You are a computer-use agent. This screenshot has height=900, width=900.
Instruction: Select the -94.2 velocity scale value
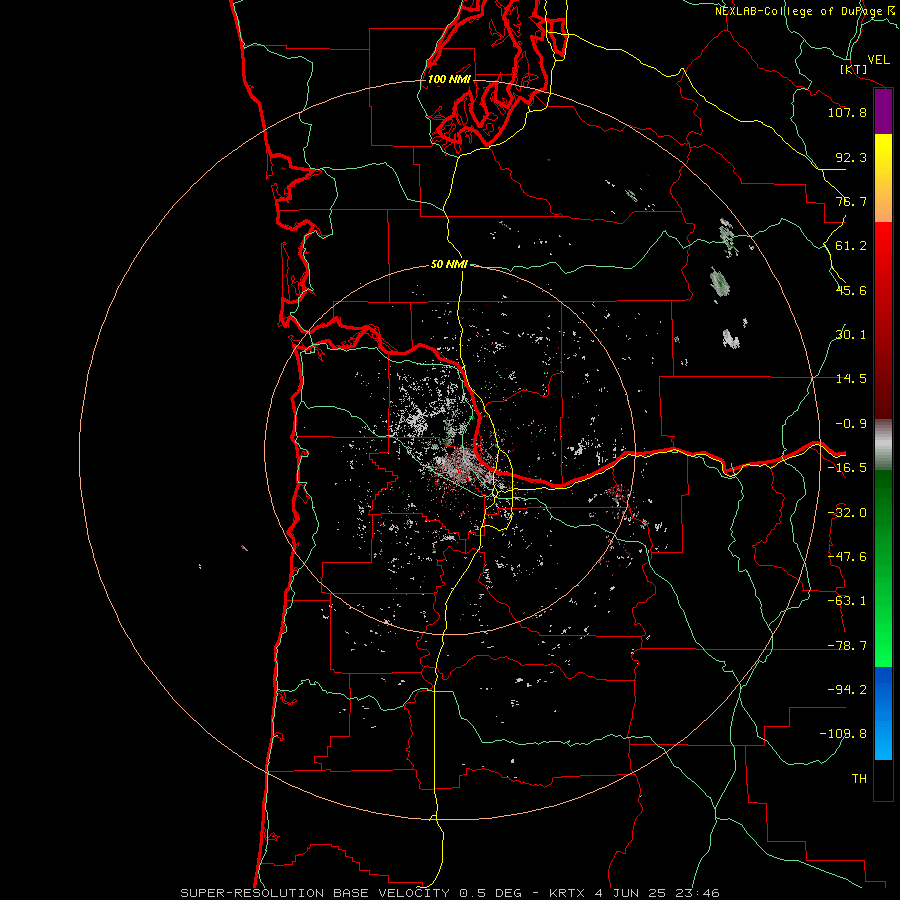tap(847, 690)
